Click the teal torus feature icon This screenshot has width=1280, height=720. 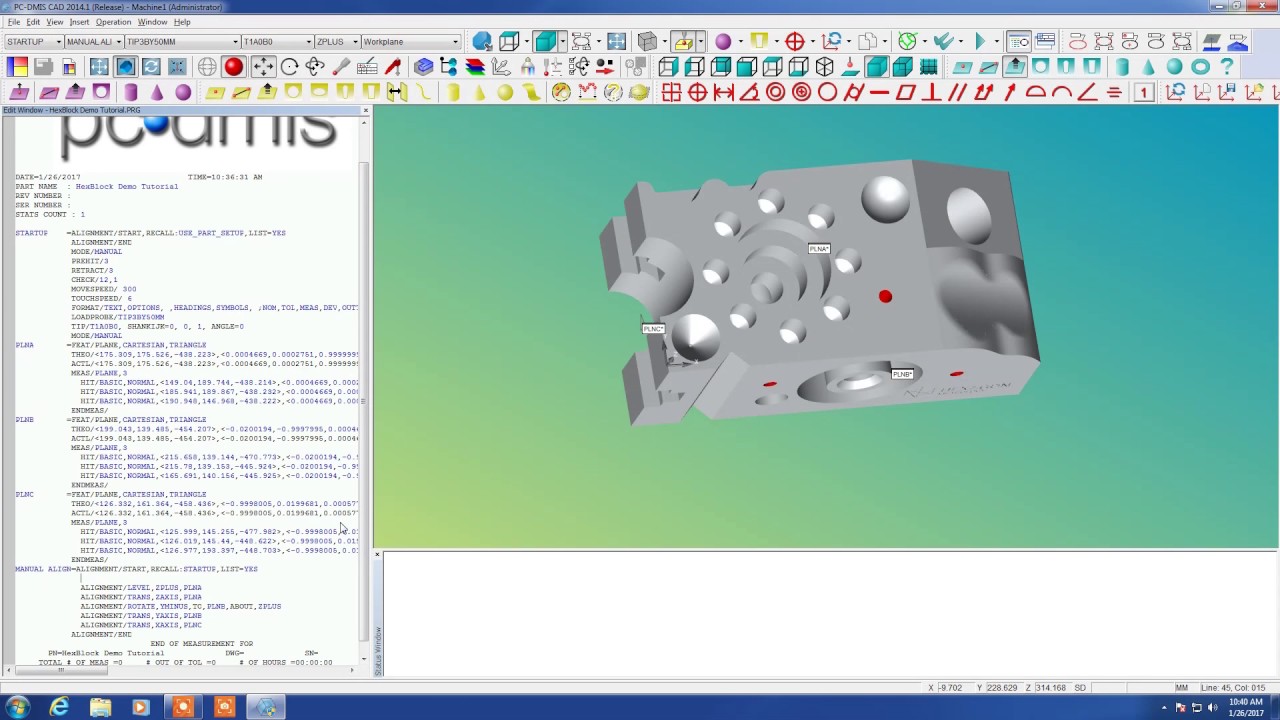coord(1201,67)
